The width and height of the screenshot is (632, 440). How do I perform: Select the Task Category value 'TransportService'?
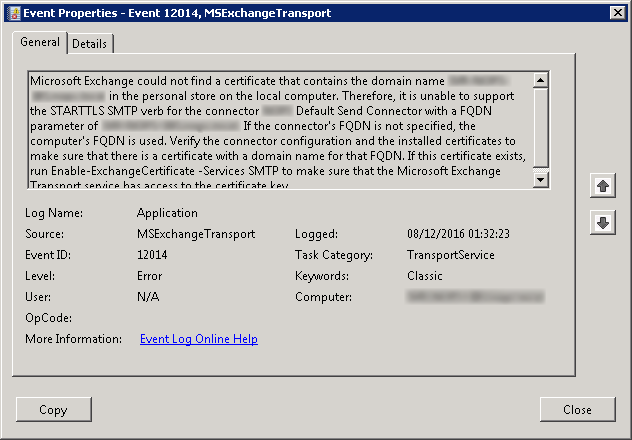[451, 255]
